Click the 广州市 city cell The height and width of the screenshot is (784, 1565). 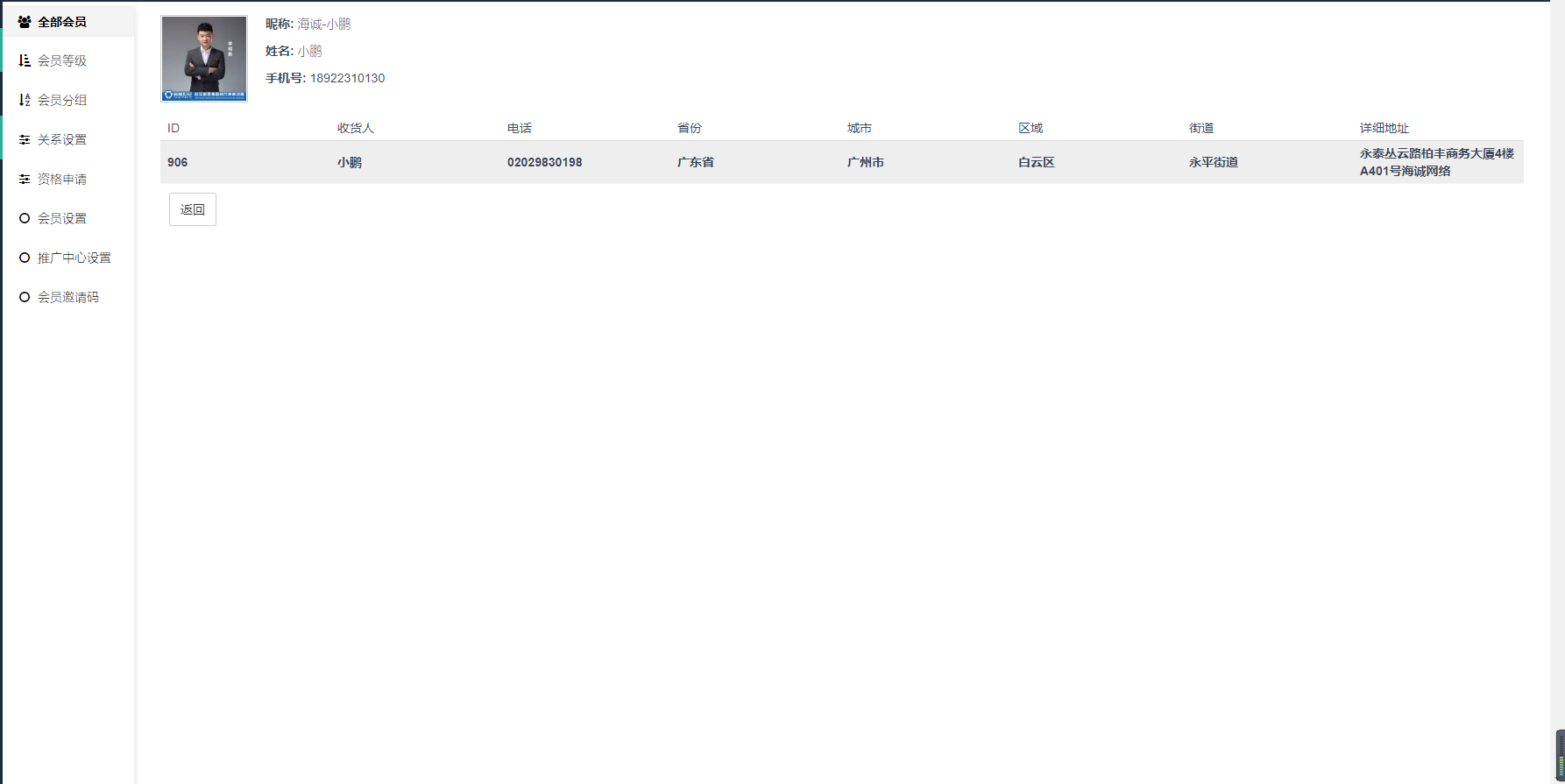[866, 162]
